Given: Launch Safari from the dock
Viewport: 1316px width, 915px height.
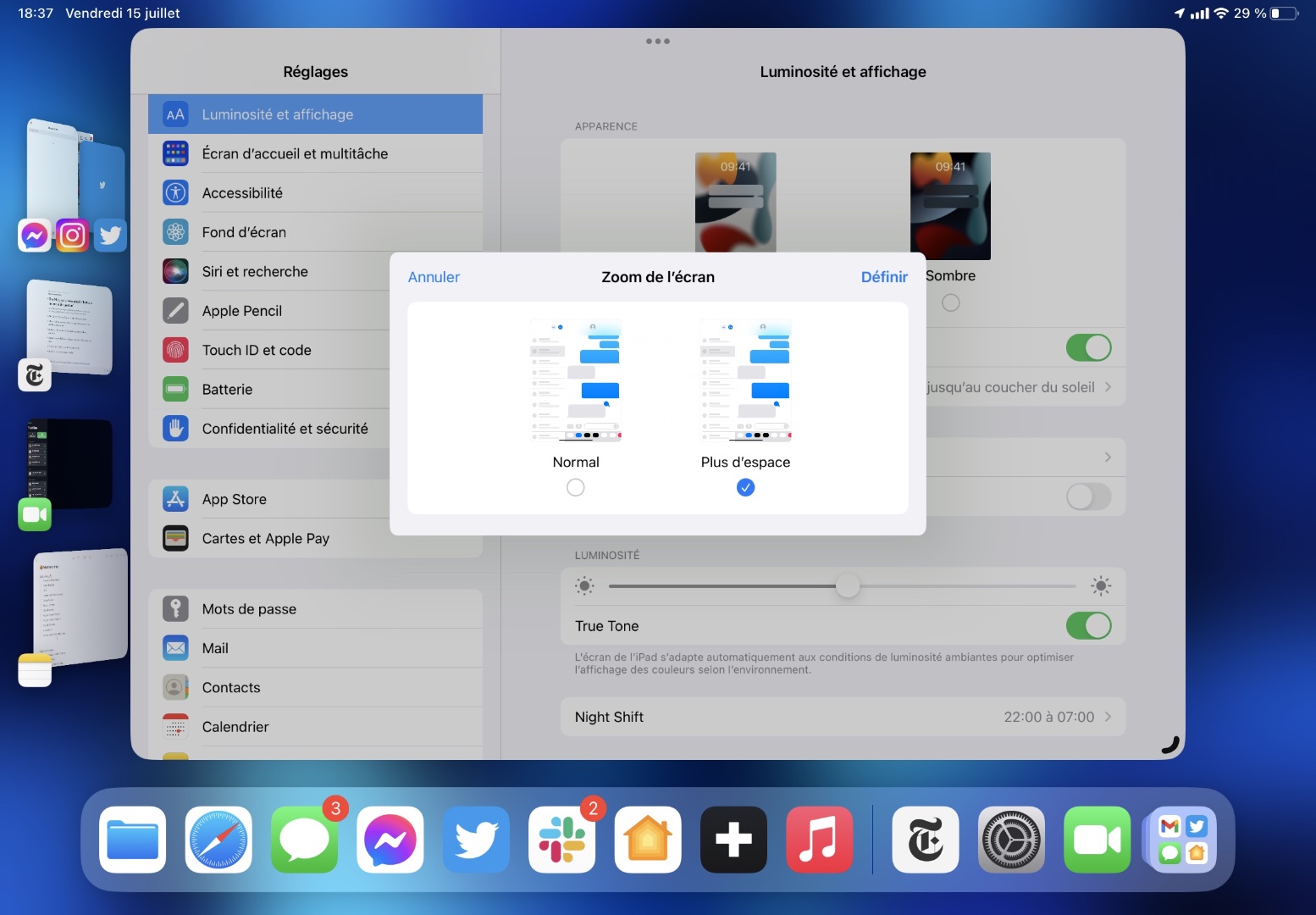Looking at the screenshot, I should (218, 840).
